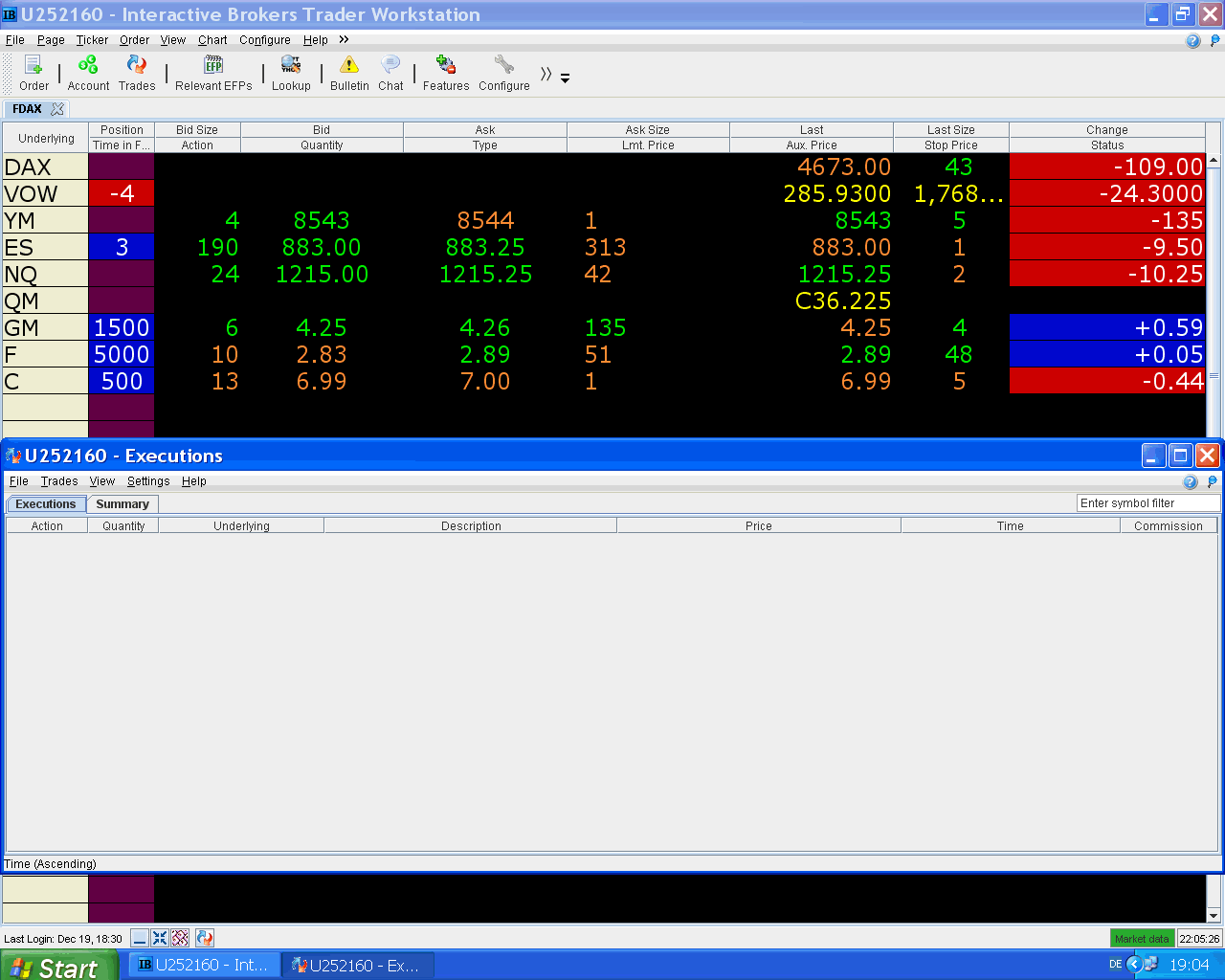Expand the hidden toolbar items chevron
Viewport: 1225px width, 980px height.
click(546, 74)
